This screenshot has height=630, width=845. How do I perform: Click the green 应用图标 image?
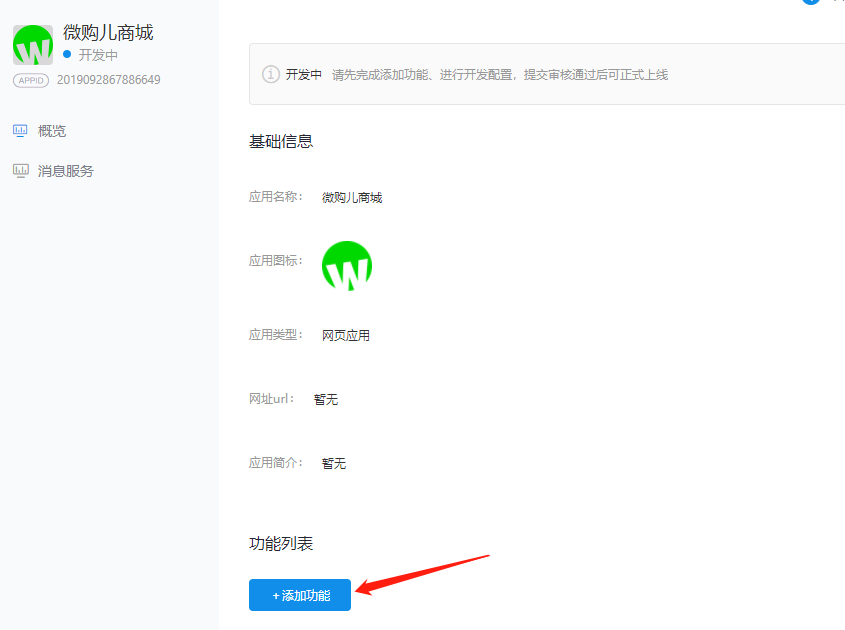point(347,266)
